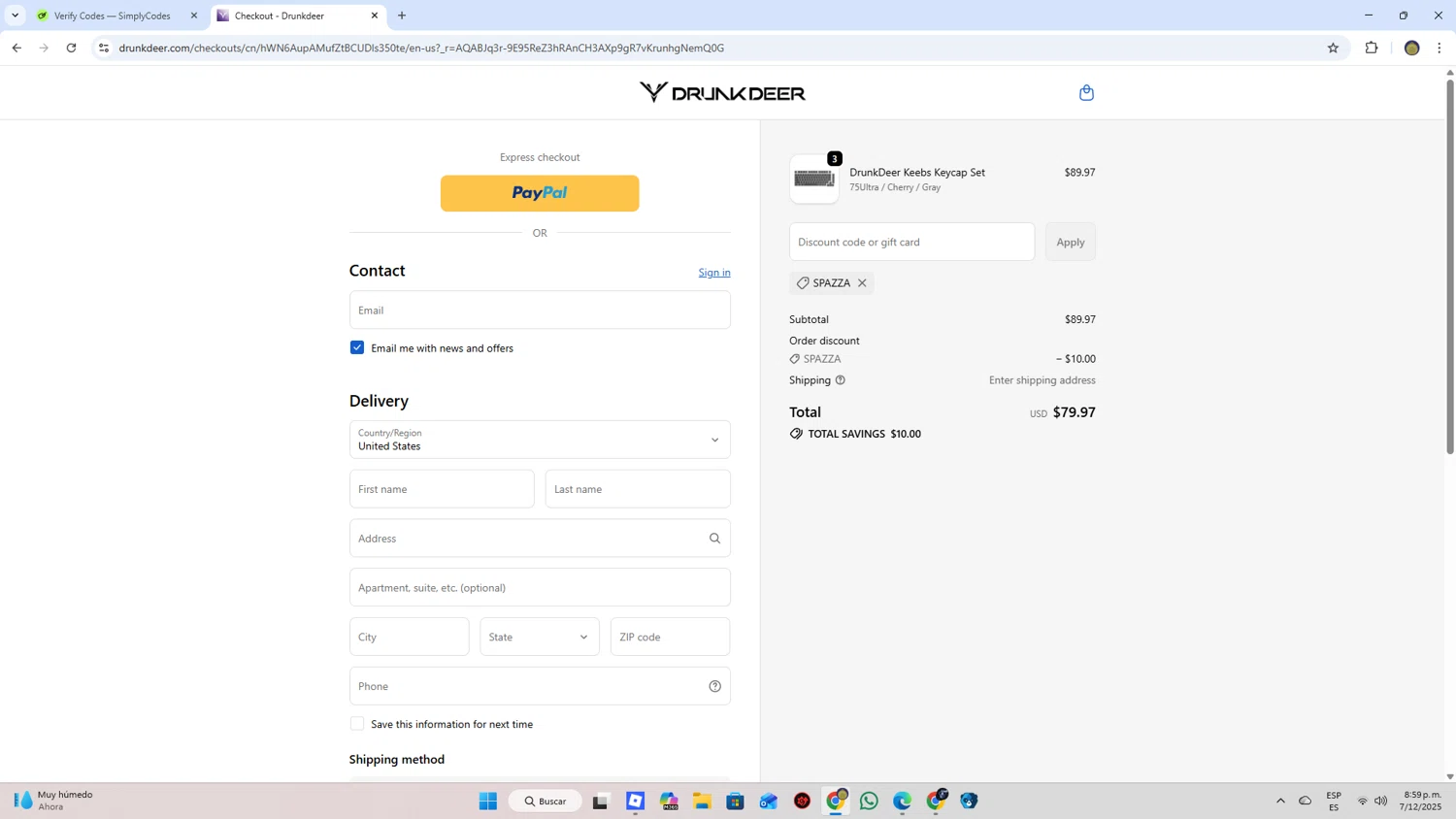Close the Checkout Drunkdeer tab

click(x=375, y=16)
